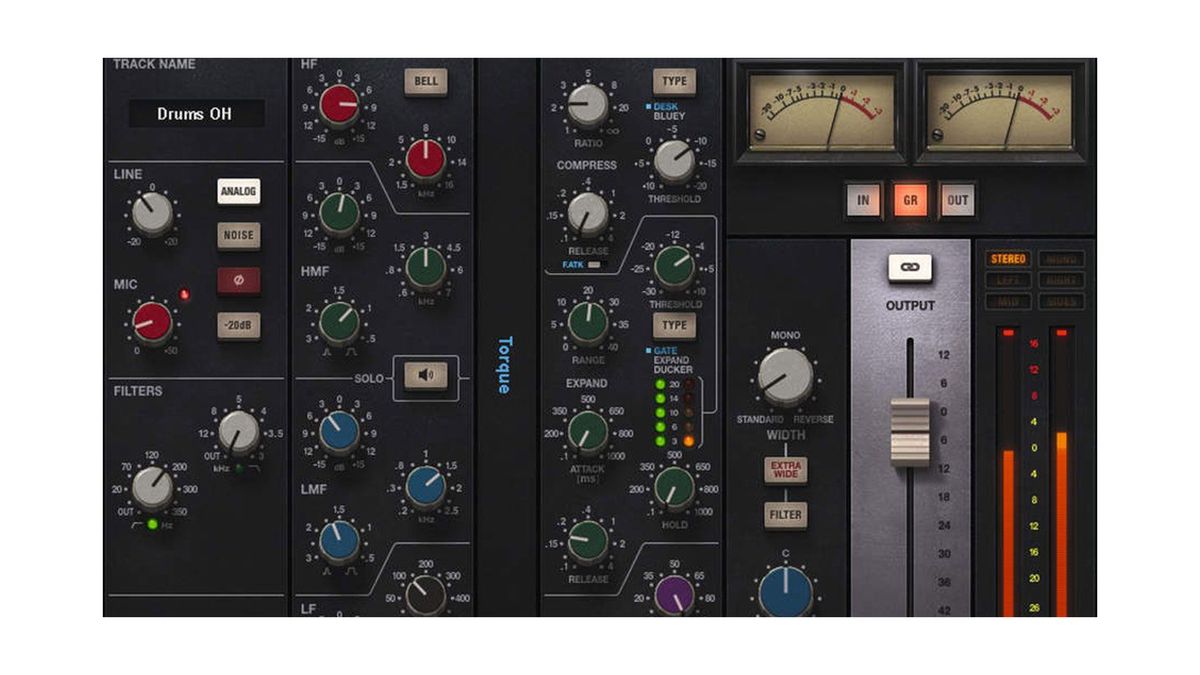Toggle ANALOG mode on
The image size is (1200, 675).
click(x=237, y=192)
